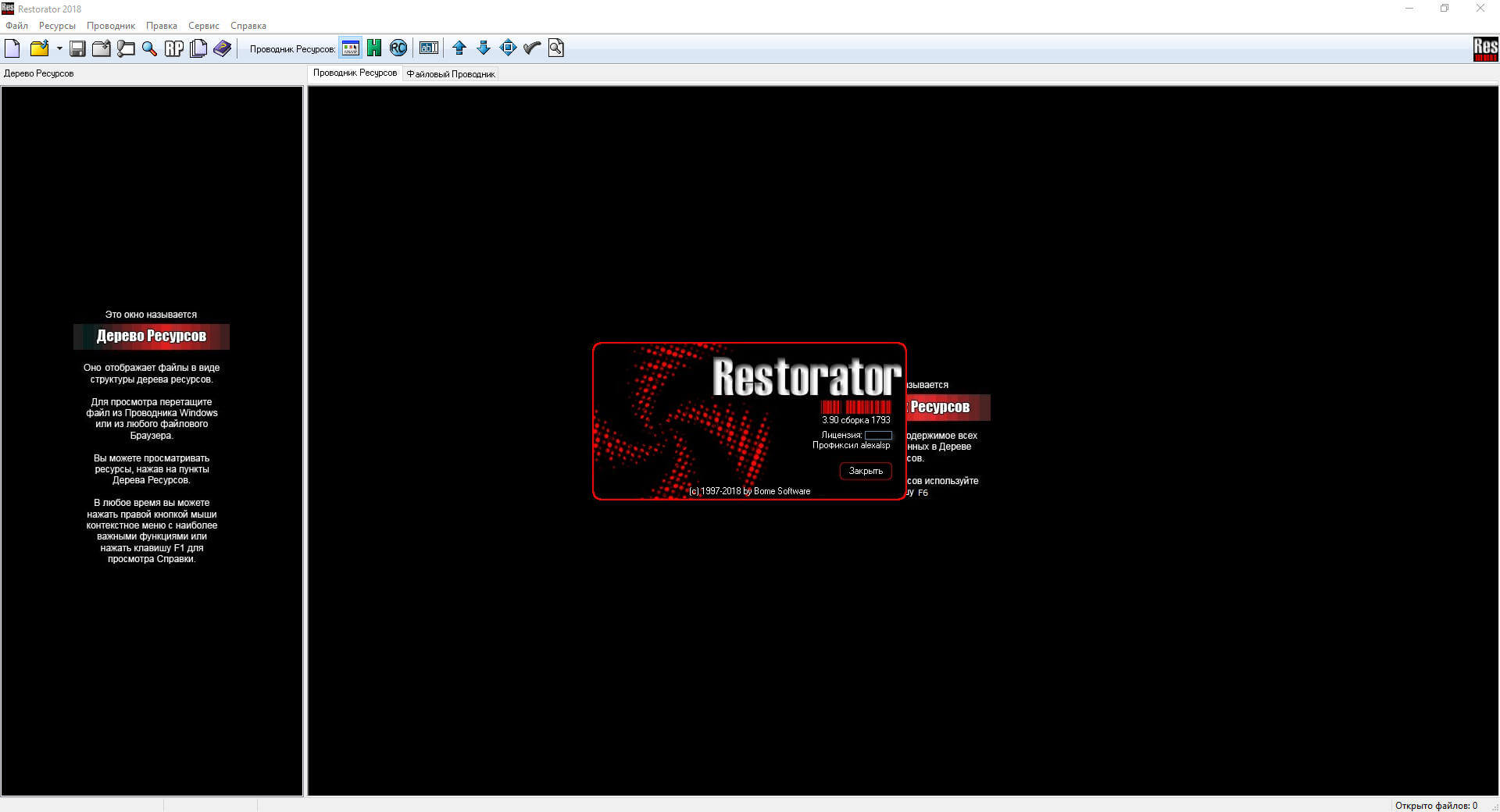The height and width of the screenshot is (812, 1500).
Task: Toggle the default resource view mode icon
Action: (x=351, y=48)
